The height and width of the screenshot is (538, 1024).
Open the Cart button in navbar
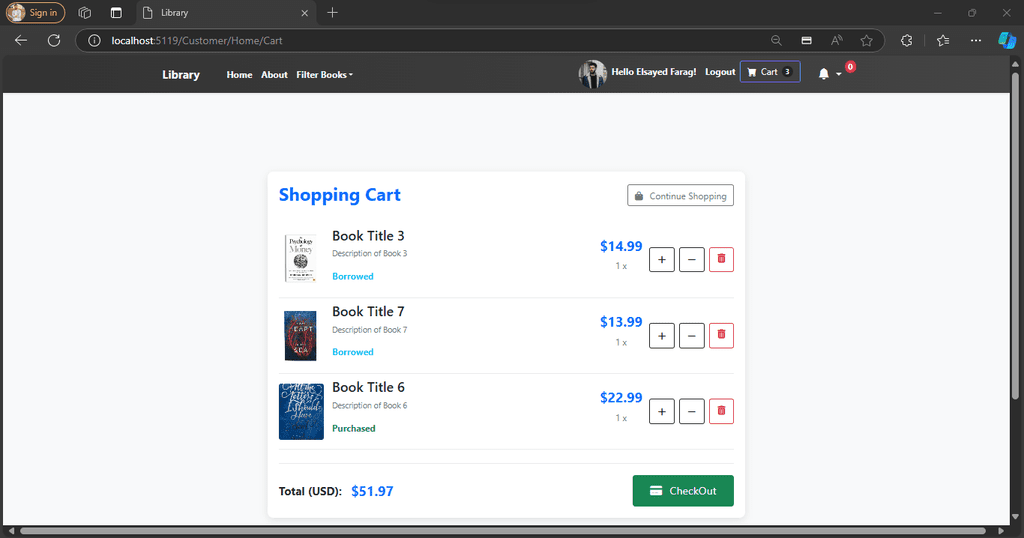pos(770,72)
